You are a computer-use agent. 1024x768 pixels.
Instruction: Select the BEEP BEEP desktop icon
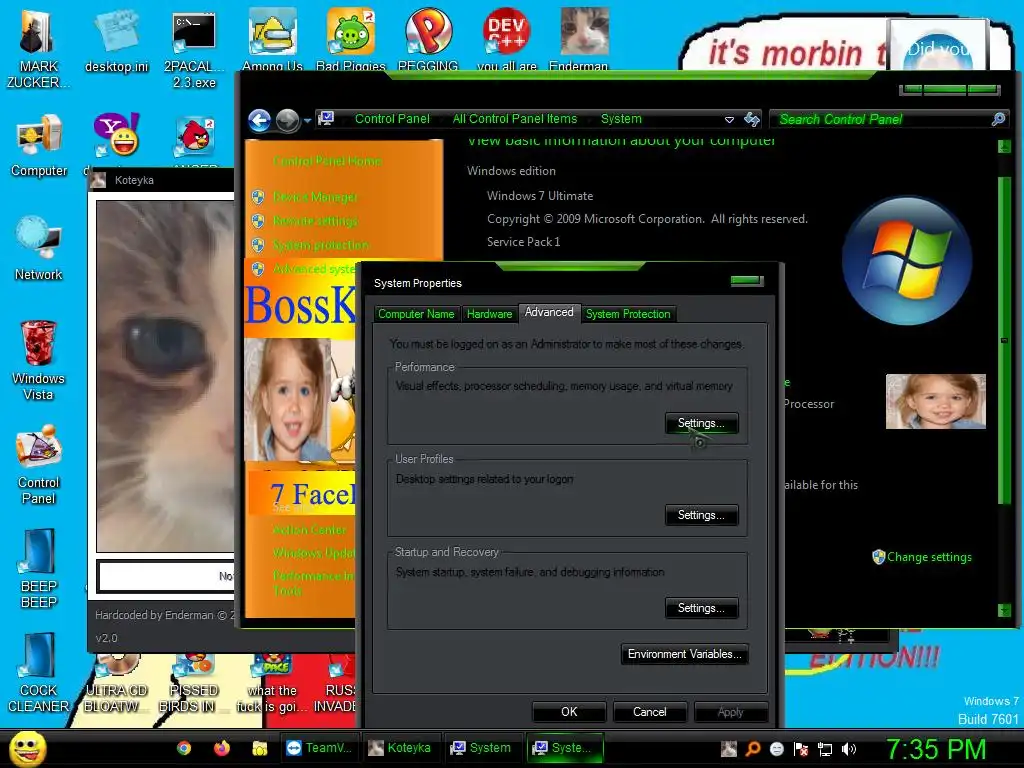[x=39, y=569]
